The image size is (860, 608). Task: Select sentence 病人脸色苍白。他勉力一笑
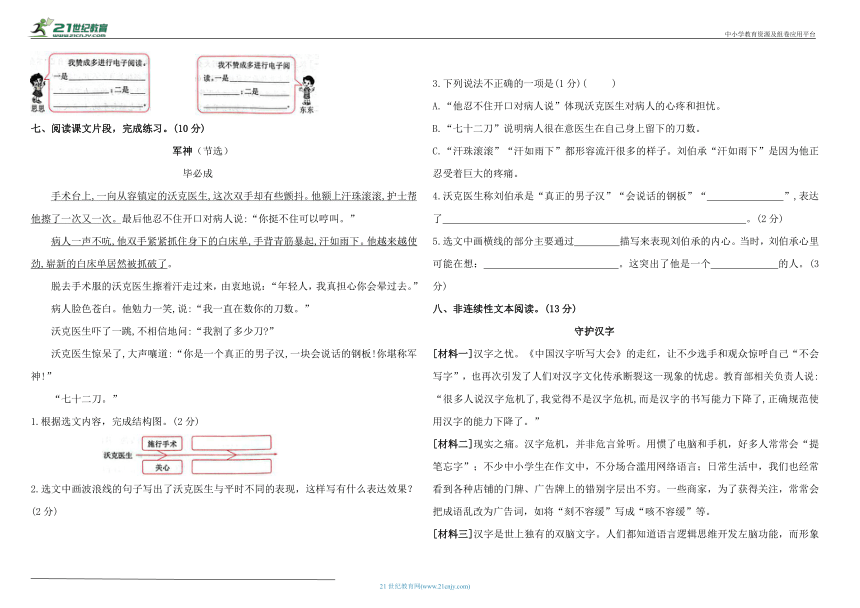tap(180, 309)
